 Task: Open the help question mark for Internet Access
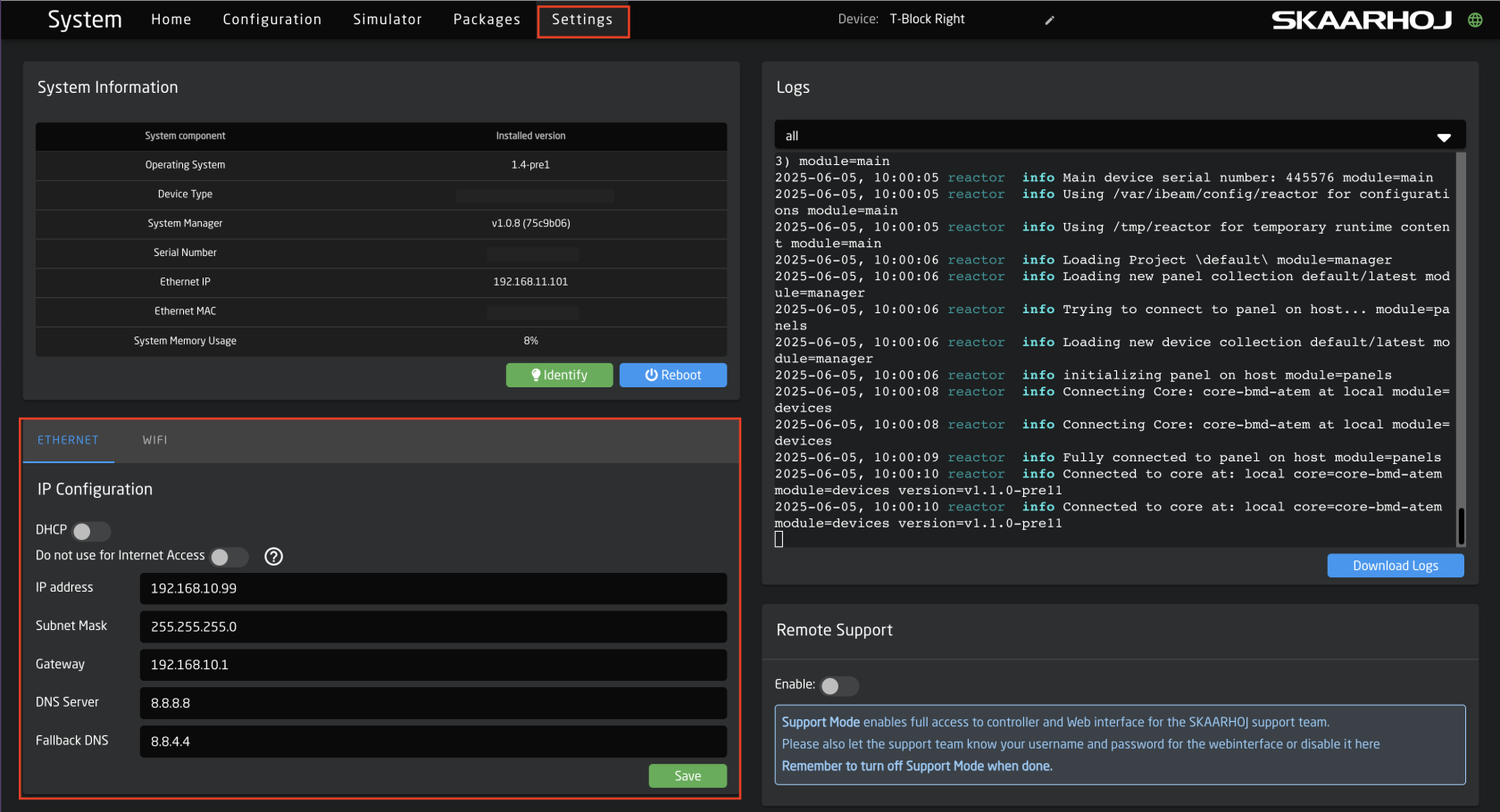tap(274, 557)
